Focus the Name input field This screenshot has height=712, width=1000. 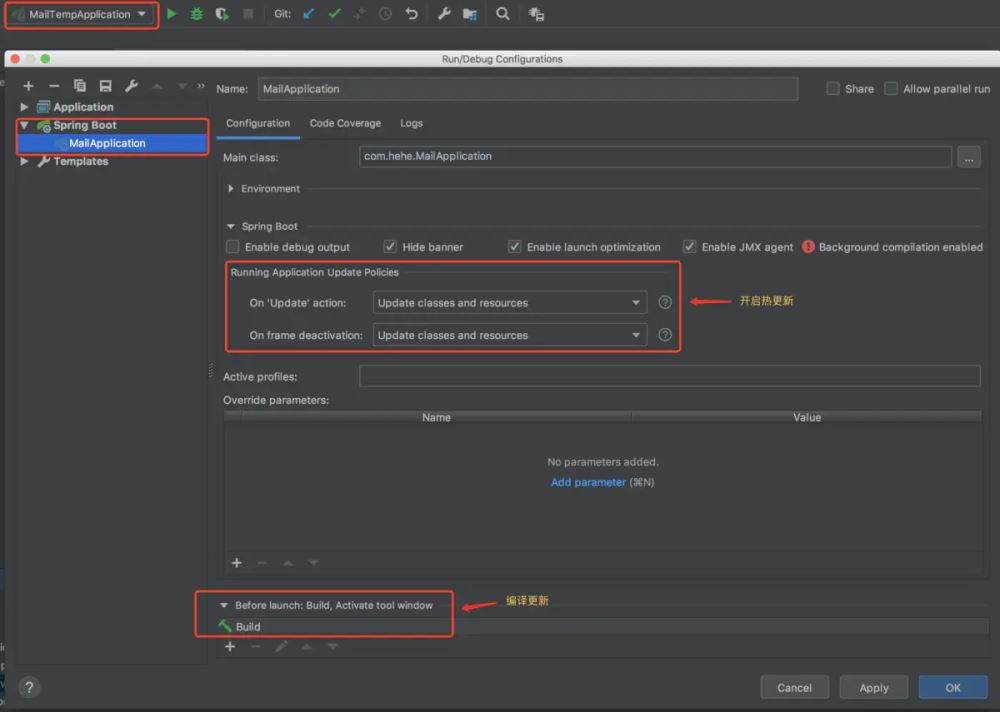(527, 89)
